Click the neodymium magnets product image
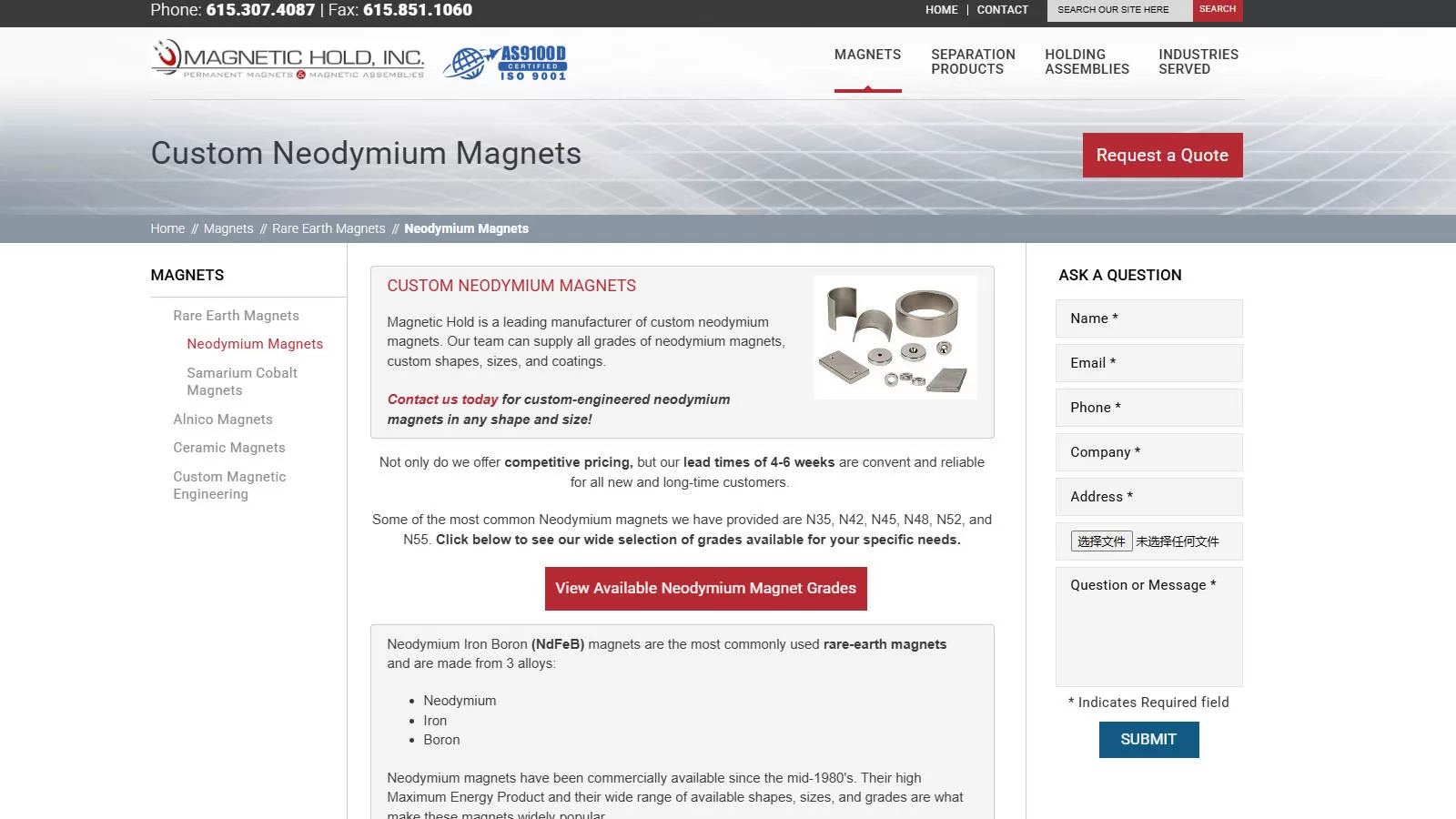This screenshot has width=1456, height=819. tap(895, 338)
